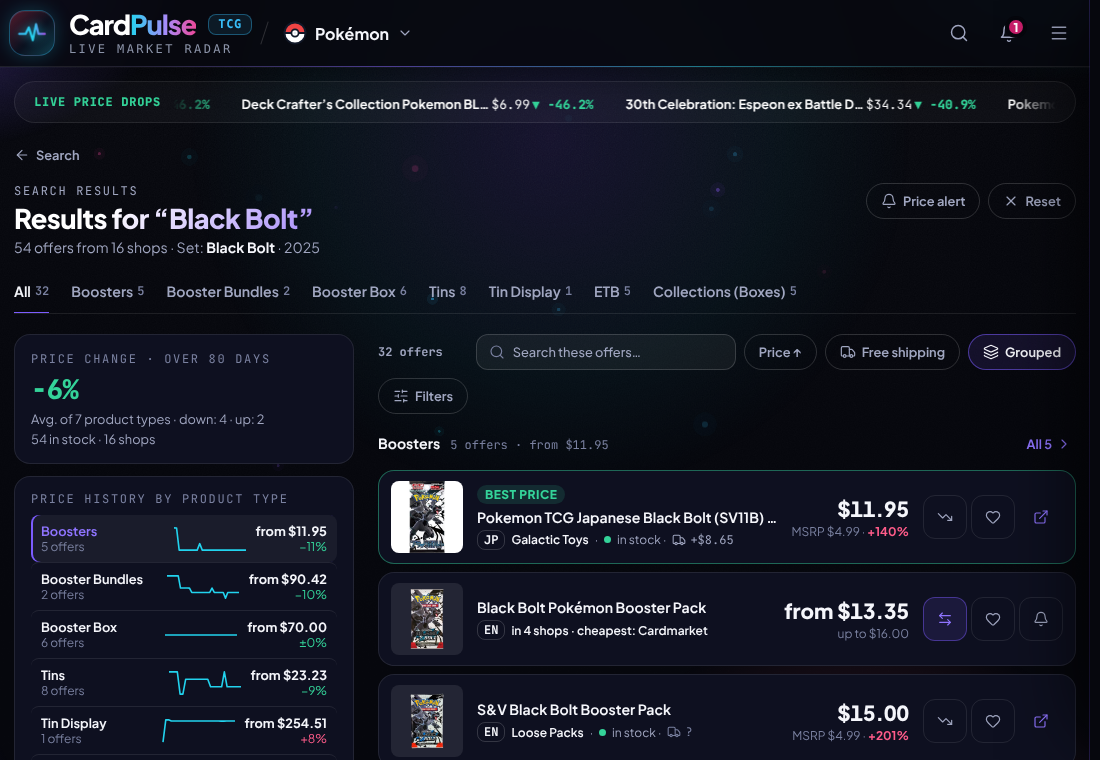Focus the 'Search these offers' field
This screenshot has width=1100, height=760.
pos(605,352)
